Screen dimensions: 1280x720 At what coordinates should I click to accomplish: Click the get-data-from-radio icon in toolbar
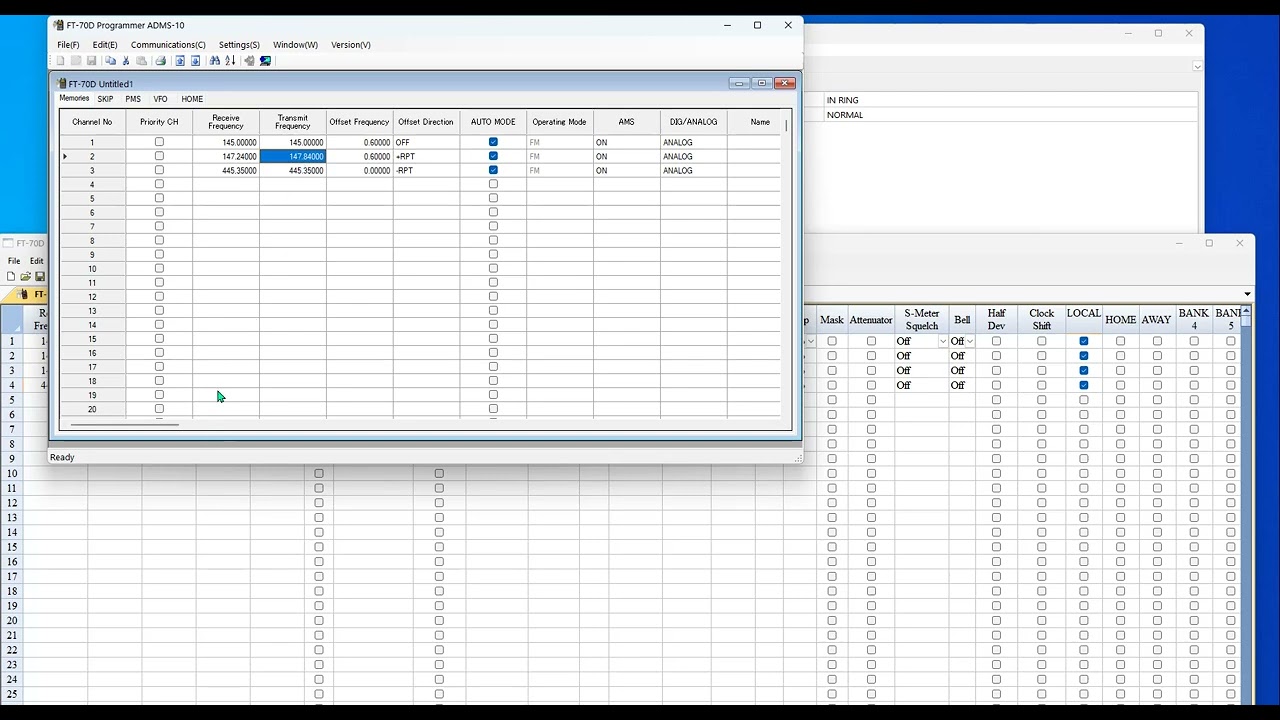tap(249, 61)
